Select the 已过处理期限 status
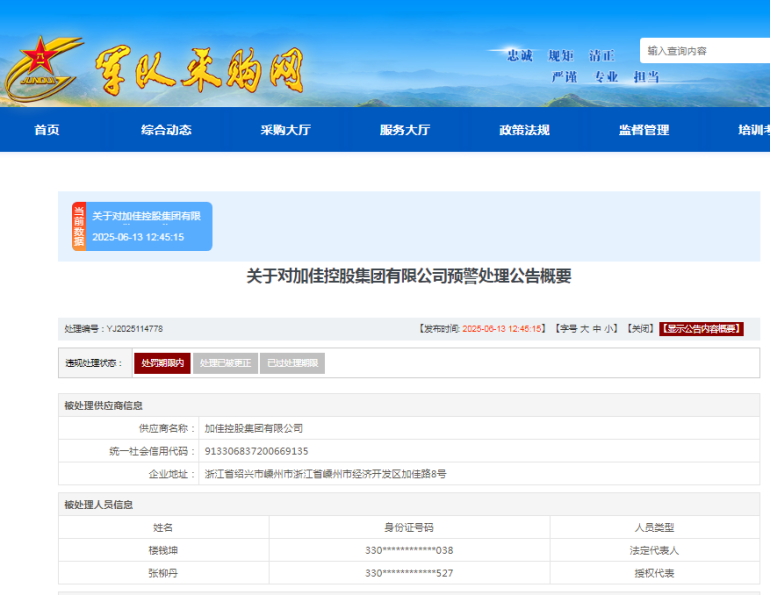Image resolution: width=771 pixels, height=596 pixels. [x=293, y=363]
